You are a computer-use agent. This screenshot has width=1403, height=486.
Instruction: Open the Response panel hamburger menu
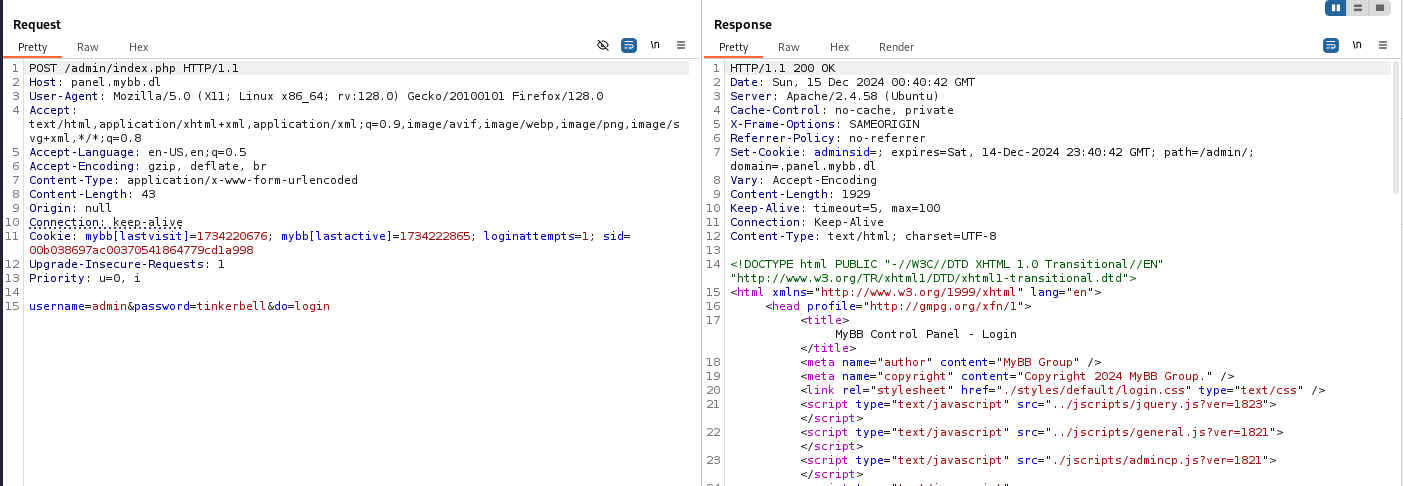1383,46
